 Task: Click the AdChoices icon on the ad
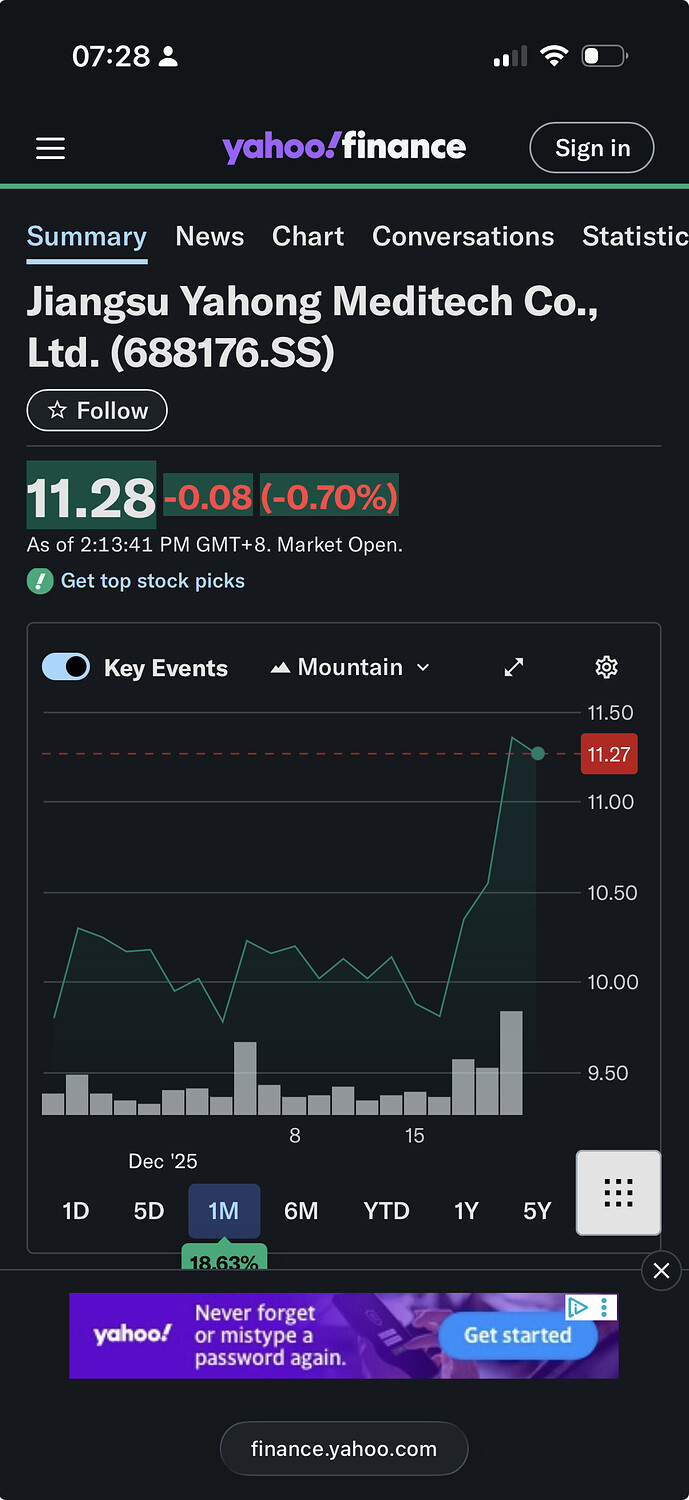coord(578,1307)
